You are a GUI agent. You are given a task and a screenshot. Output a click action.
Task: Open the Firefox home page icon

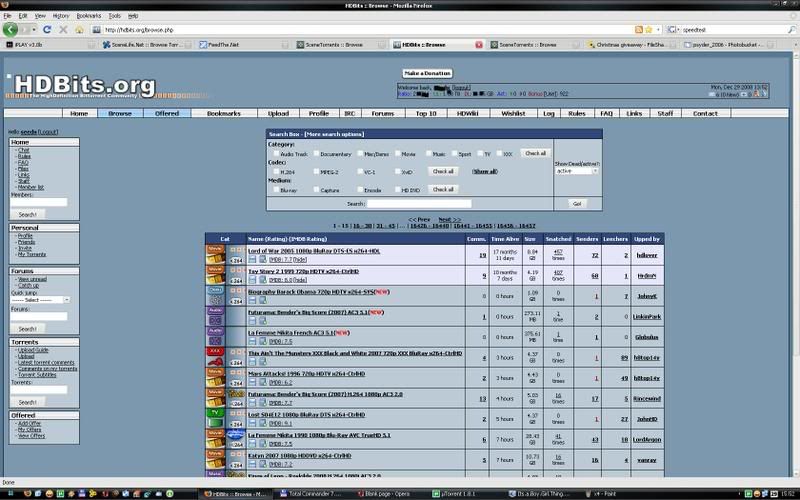tap(79, 30)
